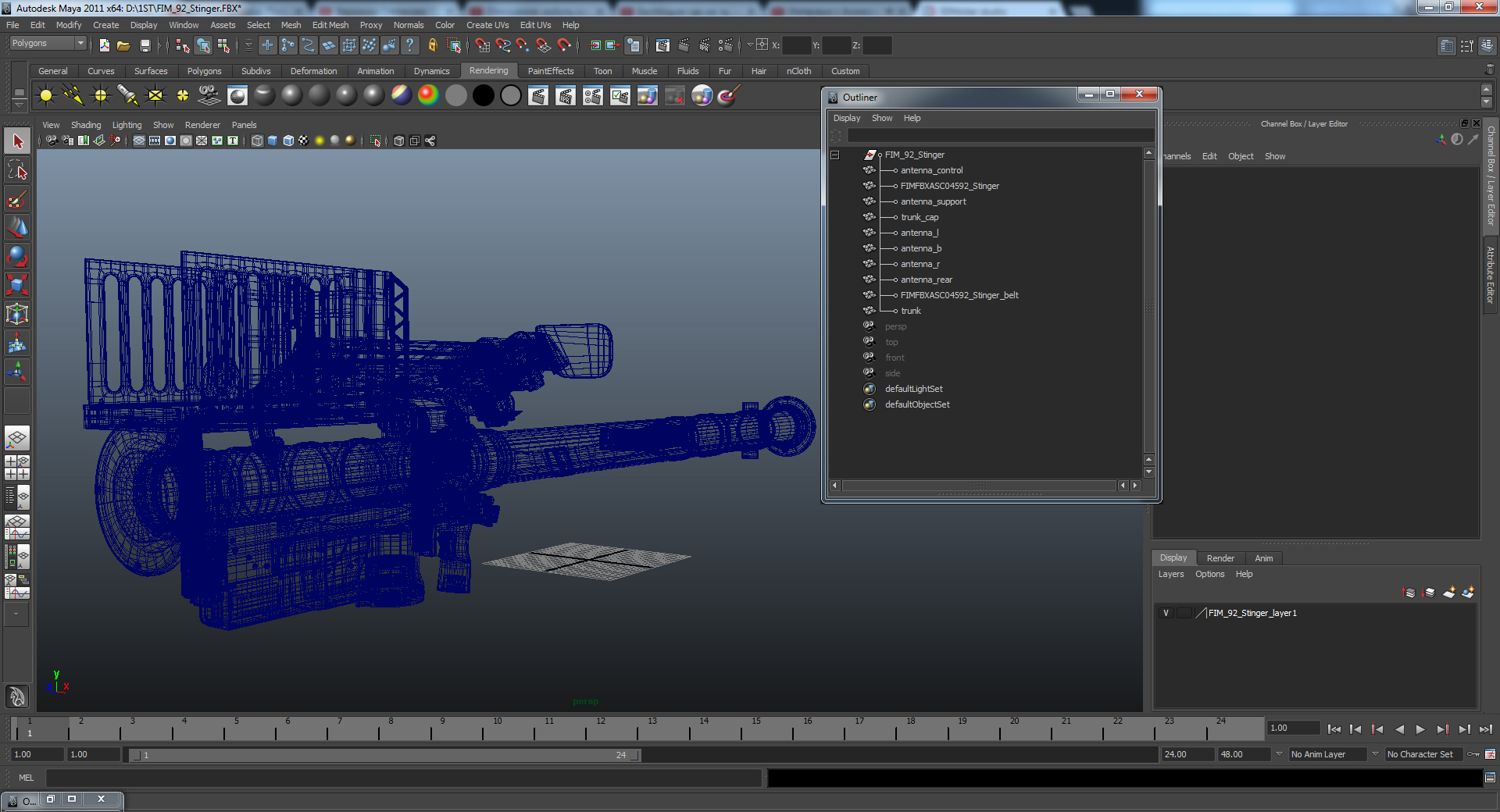
Task: Select the arrow Select tool in the toolbox
Action: click(x=17, y=141)
